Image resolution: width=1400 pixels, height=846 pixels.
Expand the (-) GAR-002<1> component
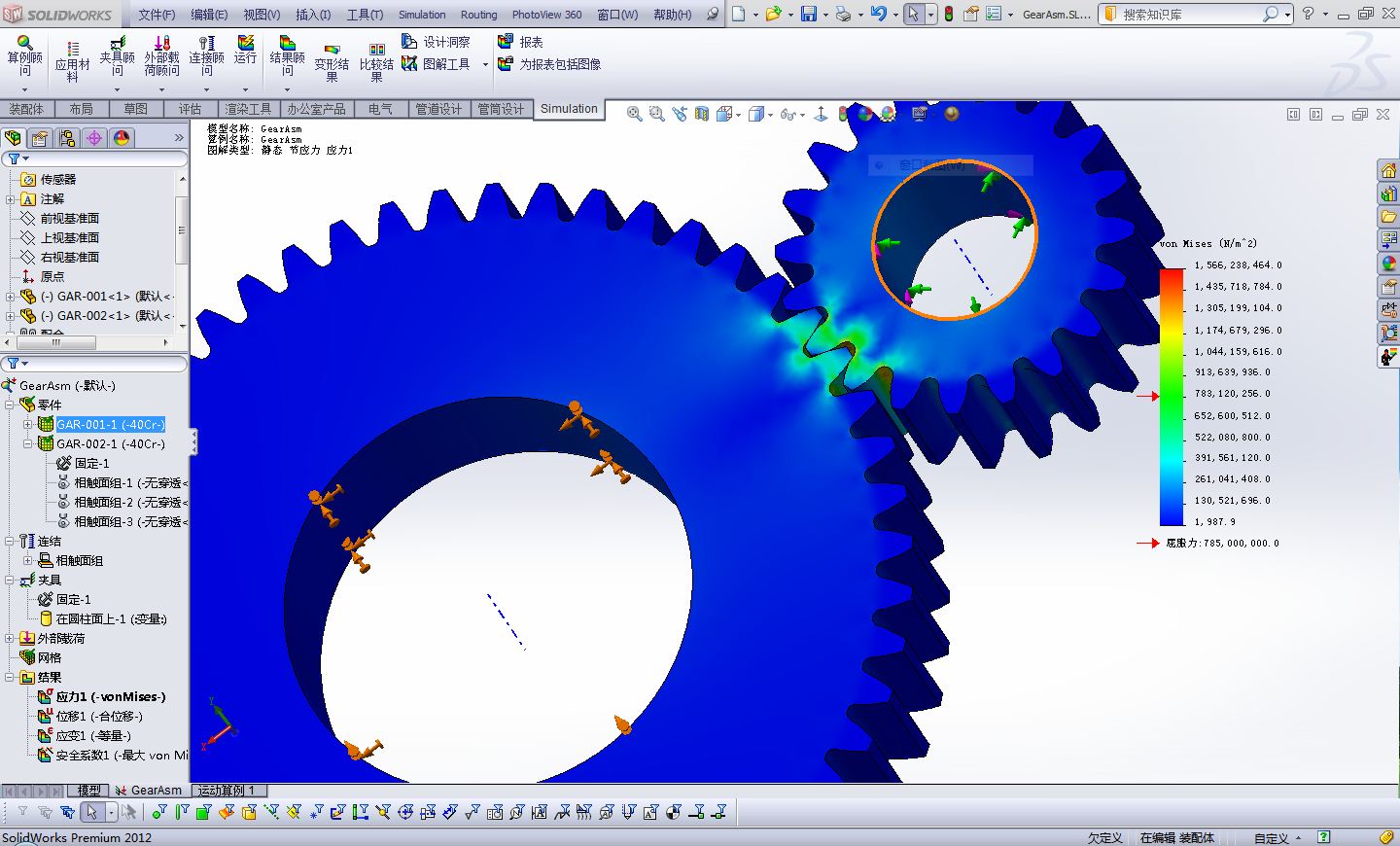[11, 316]
